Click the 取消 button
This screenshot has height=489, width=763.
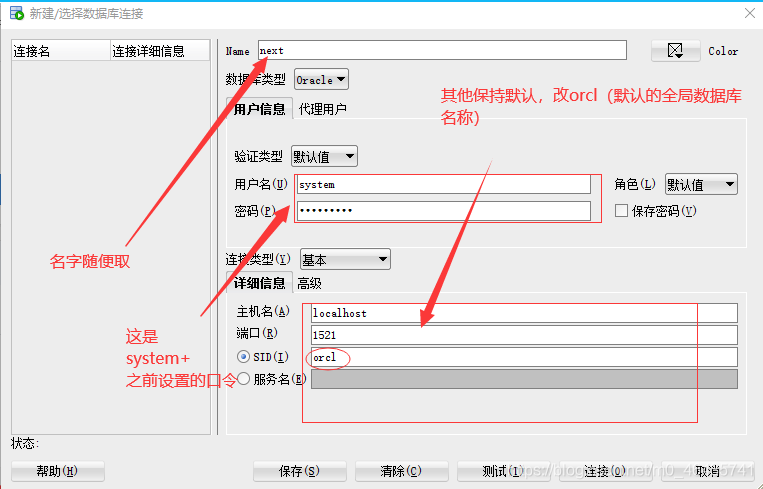click(707, 471)
